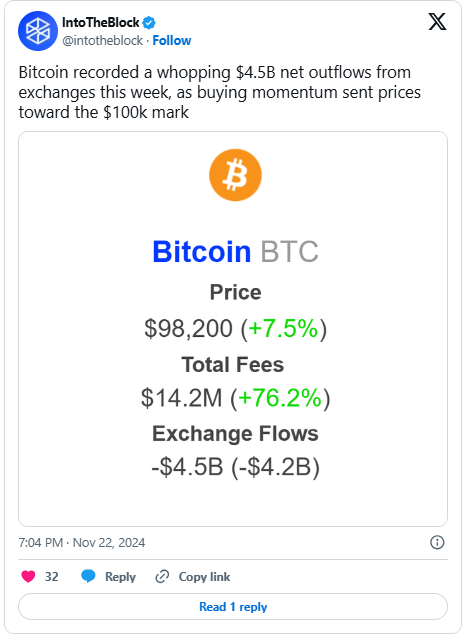This screenshot has height=640, width=468.
Task: Open the tweet info circle icon
Action: tap(437, 542)
